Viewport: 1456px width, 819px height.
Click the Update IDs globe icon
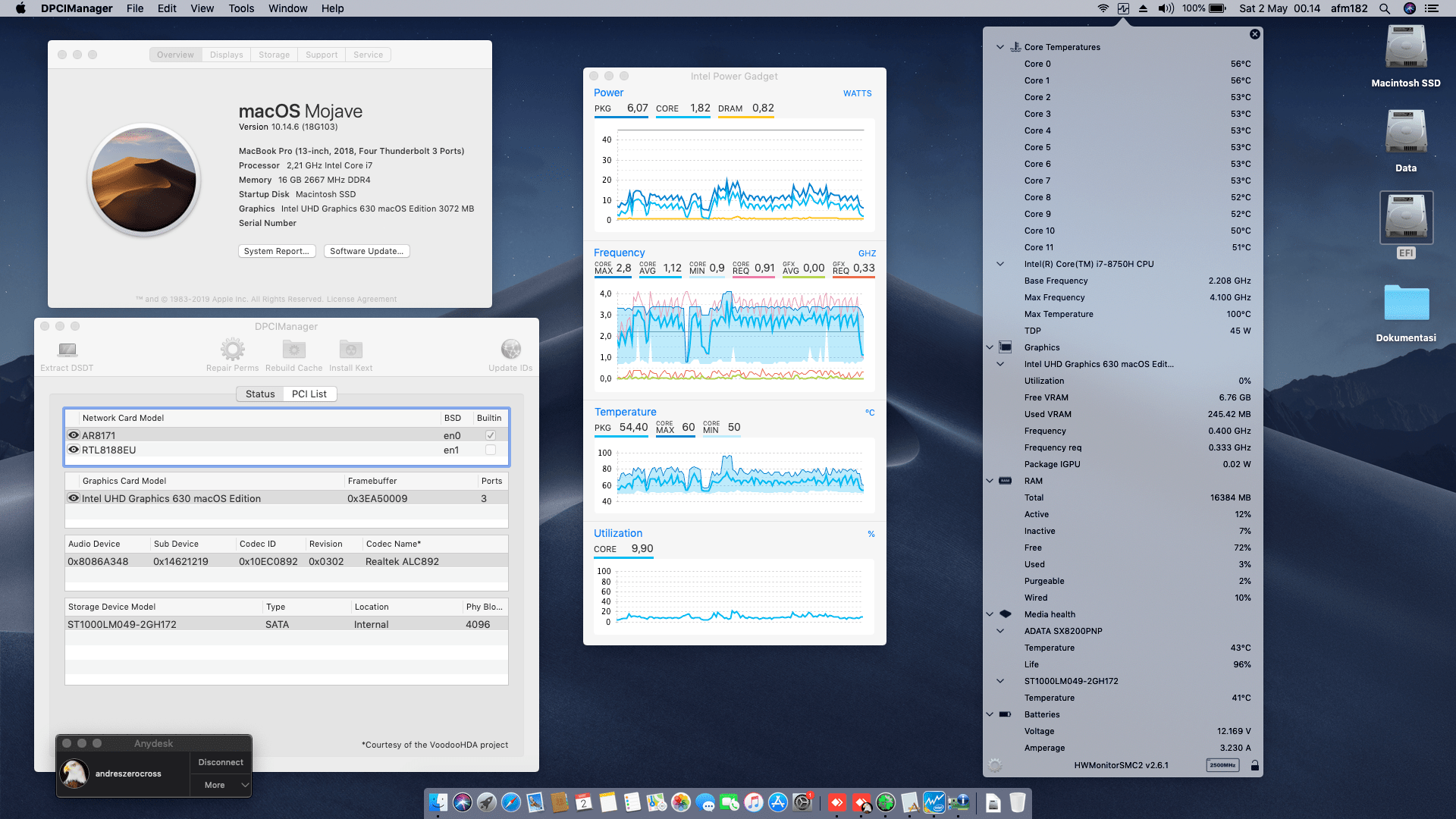510,349
